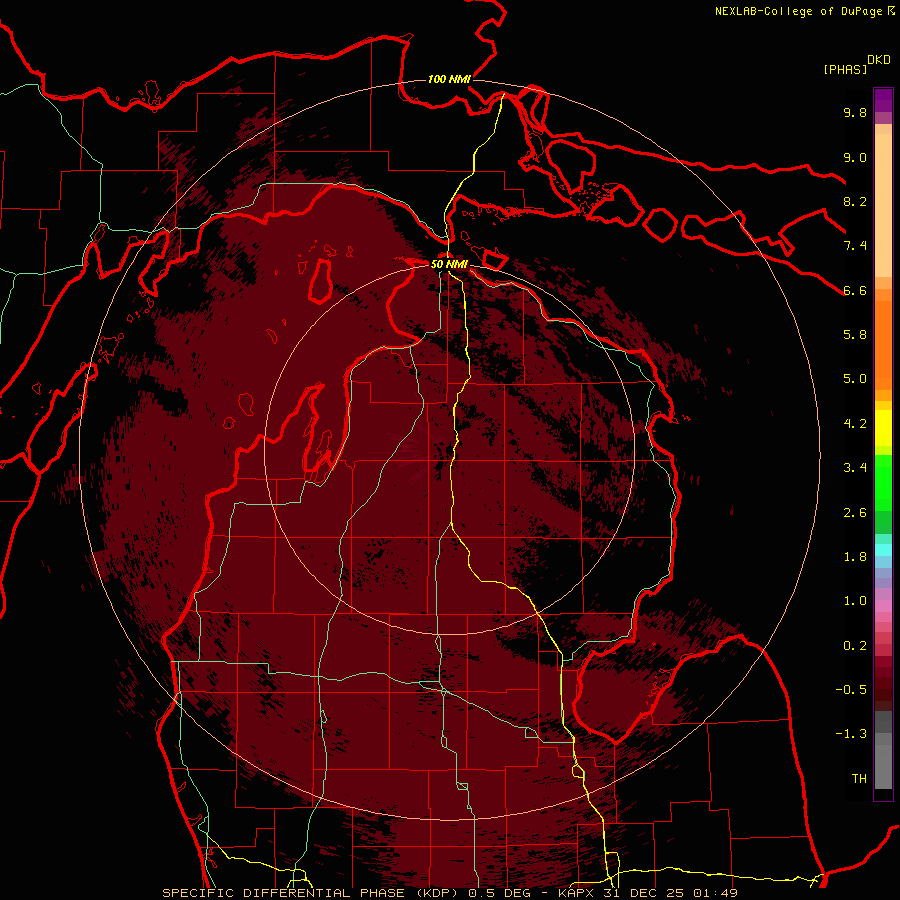The image size is (900, 900).
Task: Pick the light peach color scale segment
Action: click(x=883, y=205)
